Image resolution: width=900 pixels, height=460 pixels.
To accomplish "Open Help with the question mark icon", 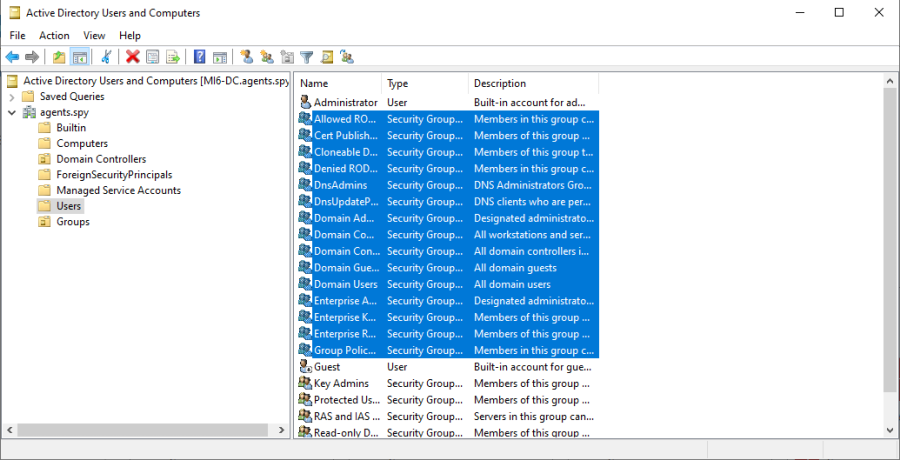I will pos(200,57).
